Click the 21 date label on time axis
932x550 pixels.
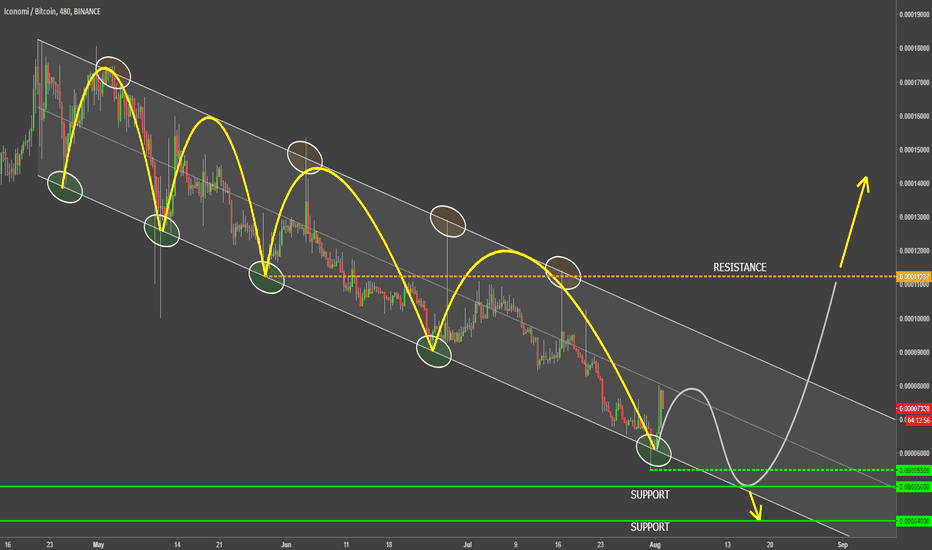[x=219, y=545]
